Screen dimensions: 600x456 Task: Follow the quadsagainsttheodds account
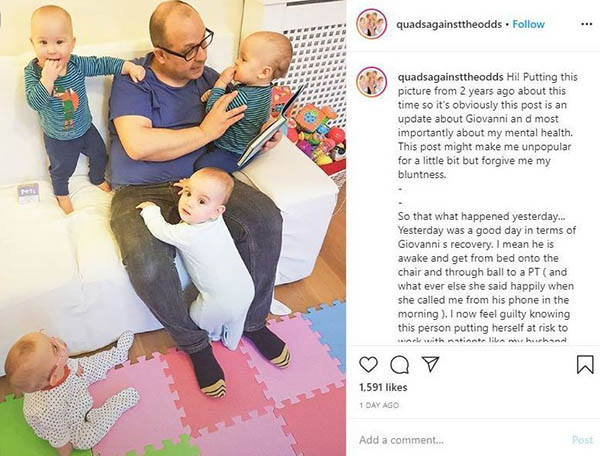(x=528, y=24)
